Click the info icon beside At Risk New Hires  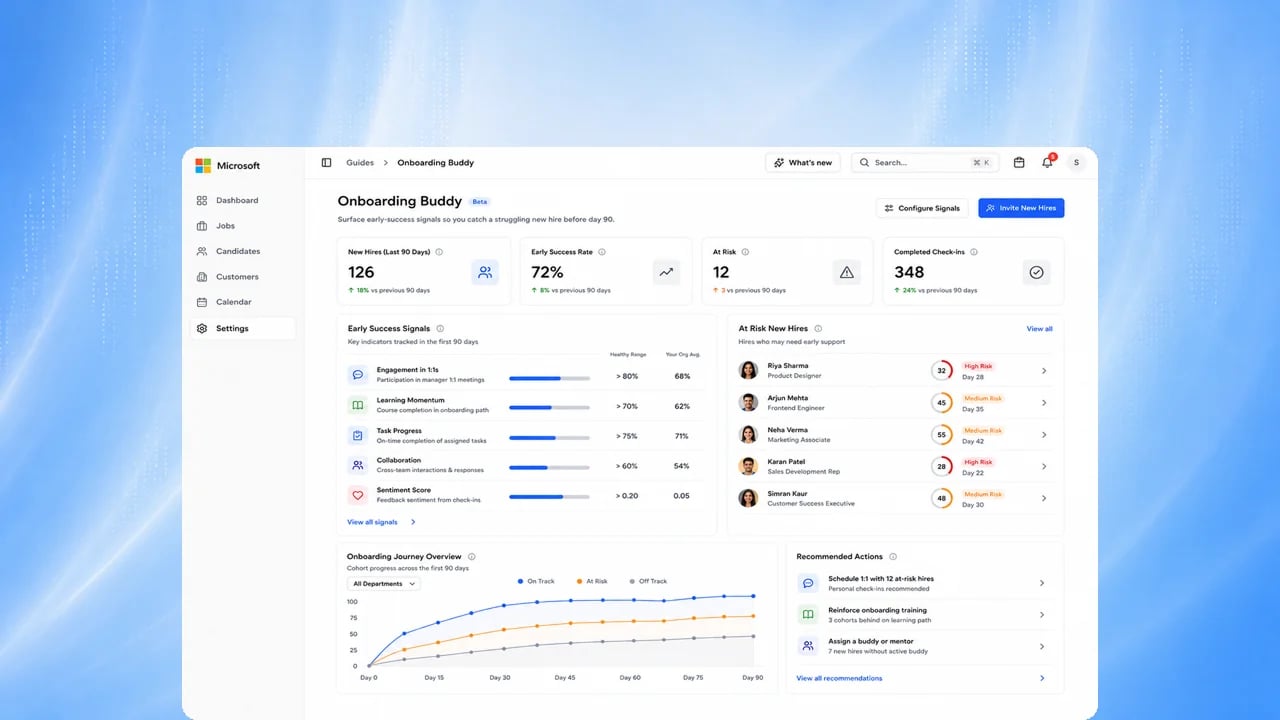(818, 328)
